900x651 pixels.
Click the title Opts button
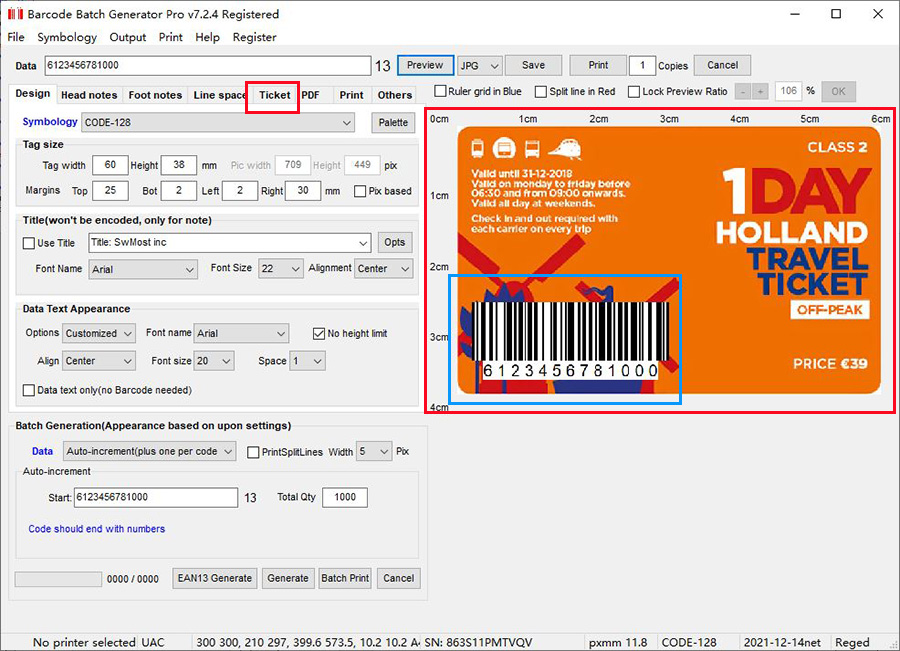tap(395, 243)
